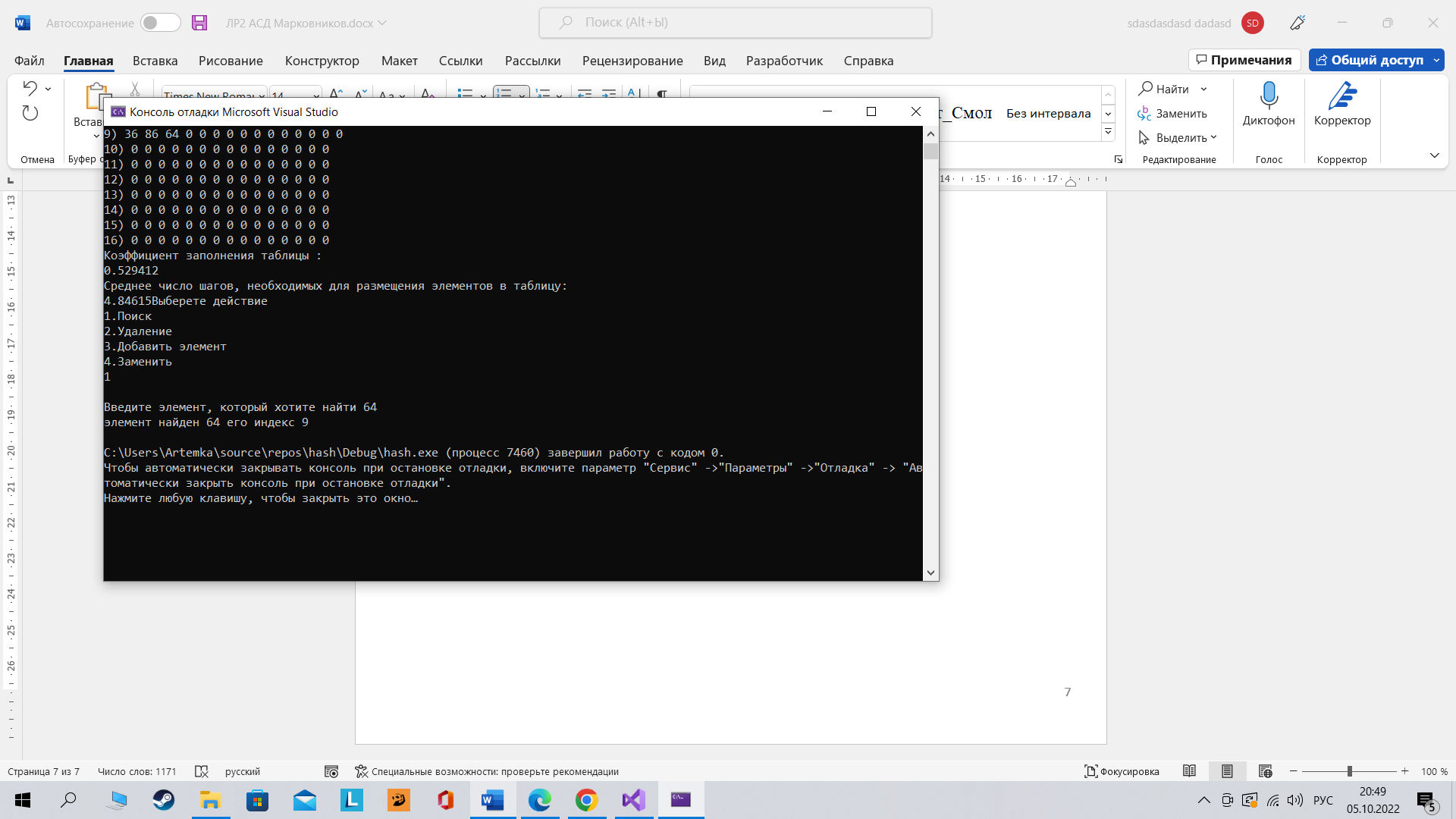Switch to Print Layout view
Image resolution: width=1456 pixels, height=819 pixels.
click(1227, 771)
